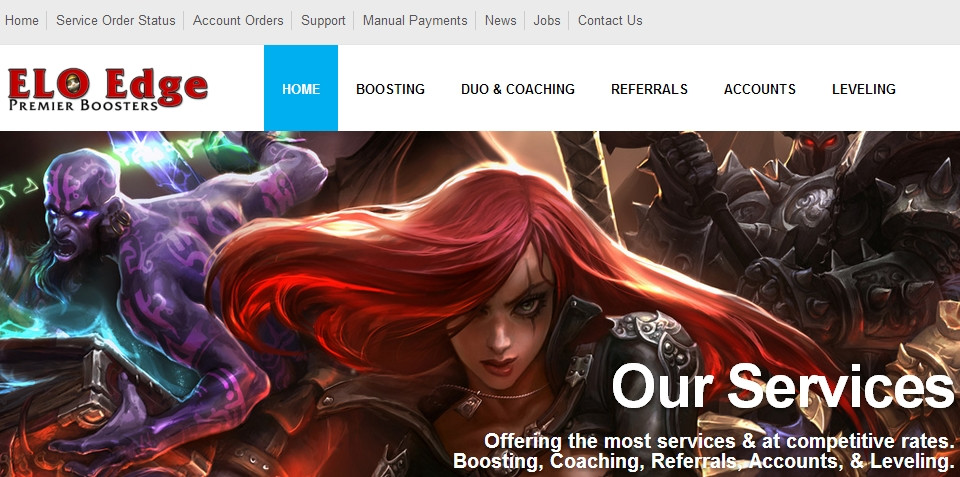The width and height of the screenshot is (960, 477).
Task: Open the Contact Us link
Action: (610, 20)
